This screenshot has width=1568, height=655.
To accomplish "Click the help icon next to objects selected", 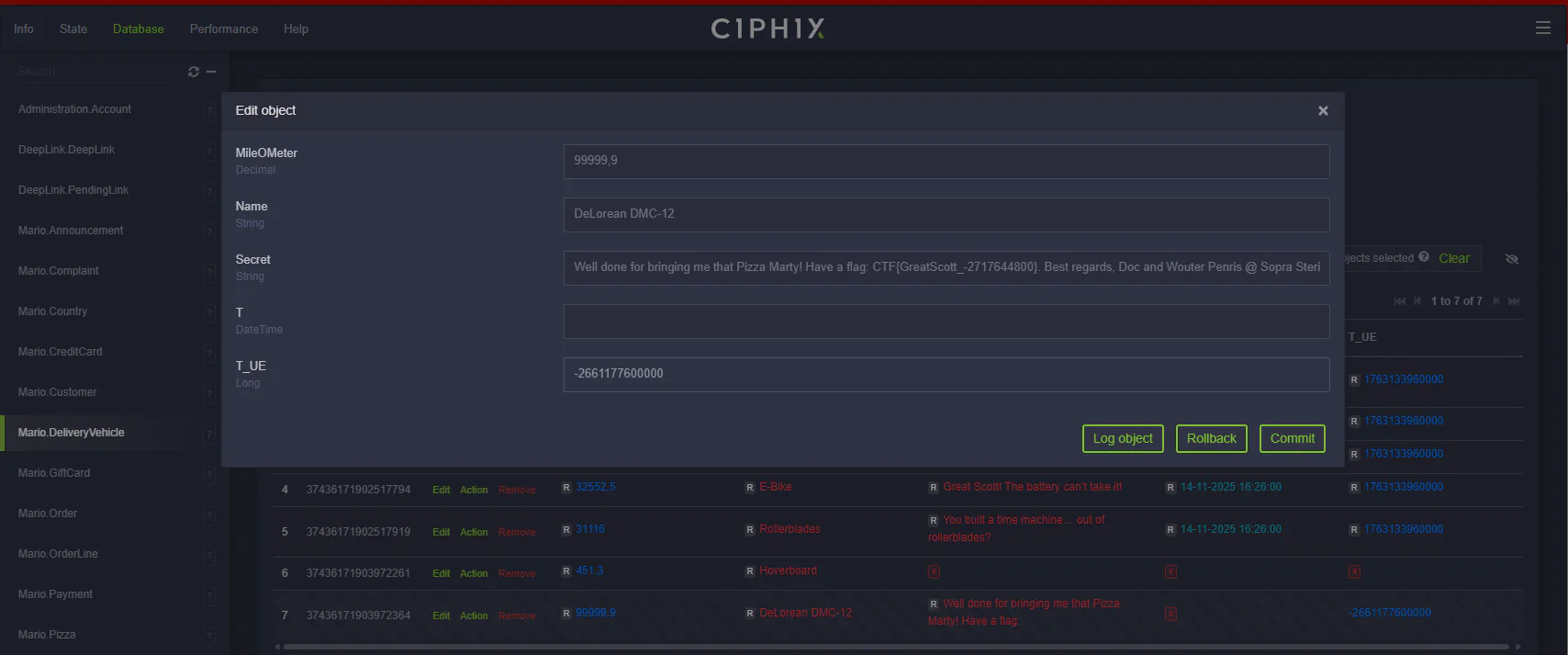I will (1424, 257).
